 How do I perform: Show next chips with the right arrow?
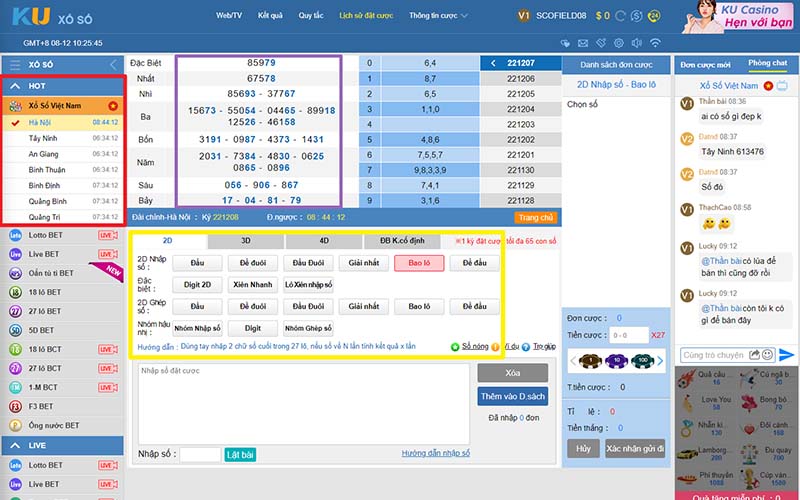[x=660, y=361]
